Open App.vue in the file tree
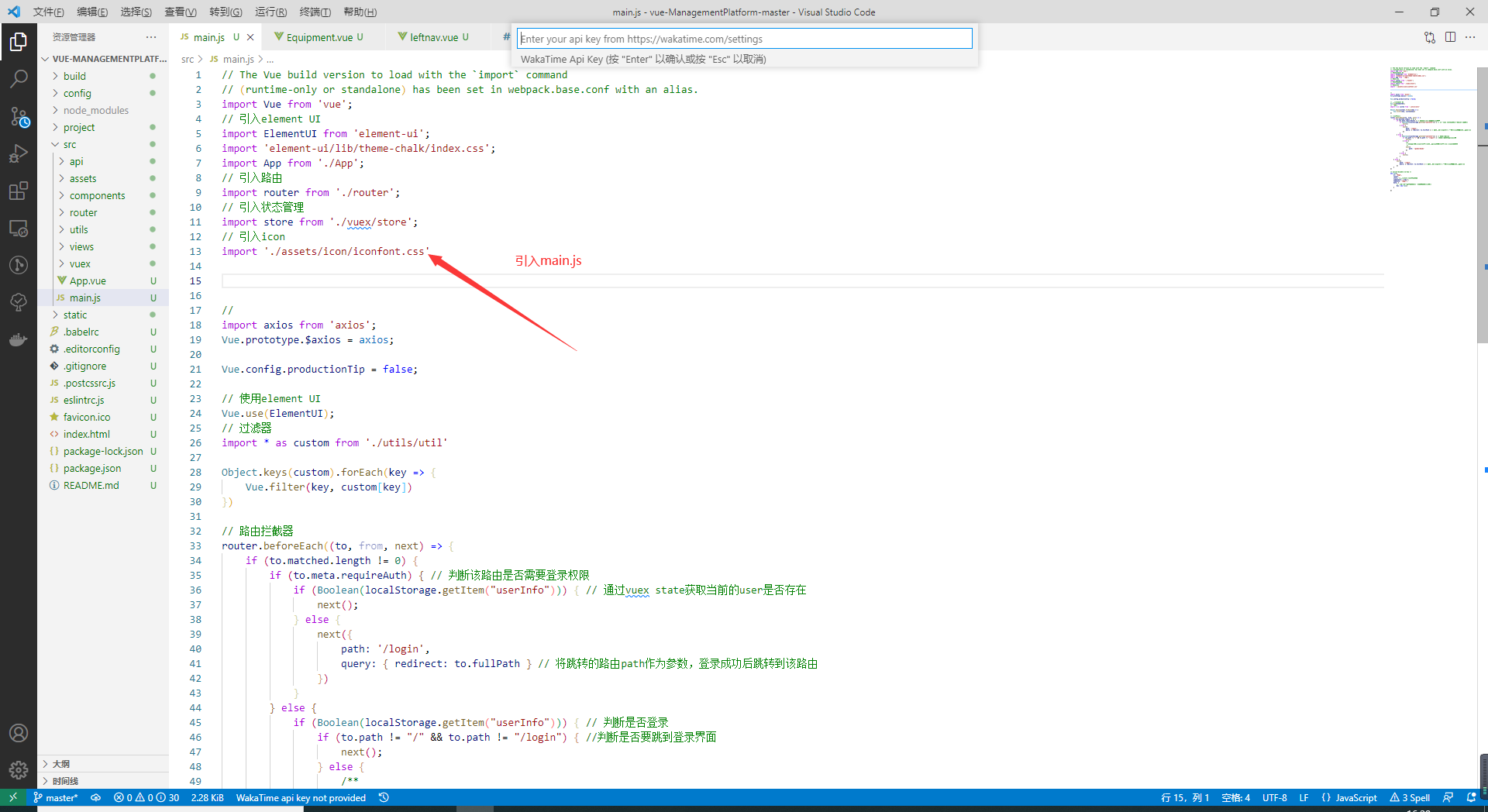 click(x=103, y=280)
